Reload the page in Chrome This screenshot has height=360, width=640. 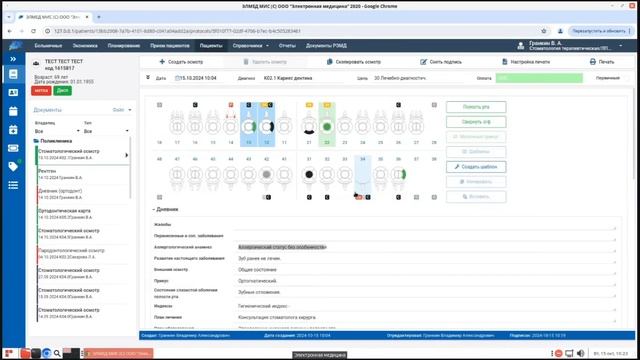(x=33, y=31)
